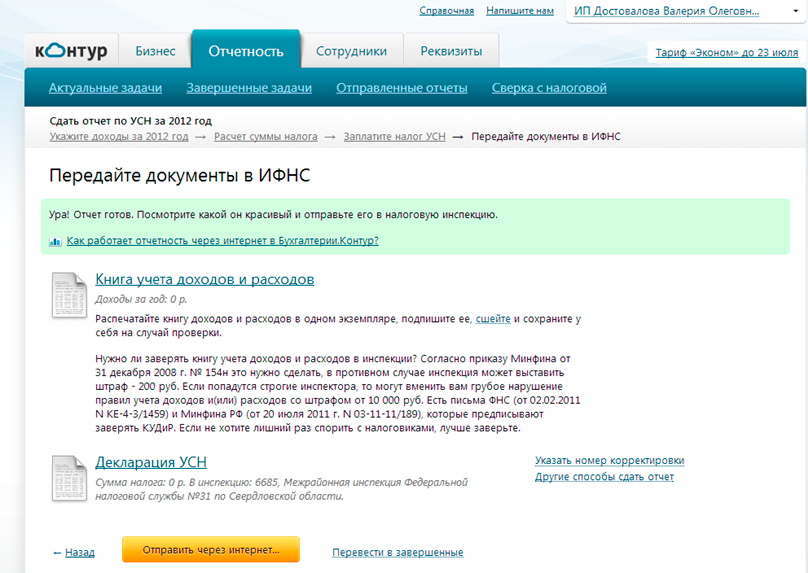Screen dimensions: 808x573
Task: Click the Контур logo
Action: tap(71, 50)
